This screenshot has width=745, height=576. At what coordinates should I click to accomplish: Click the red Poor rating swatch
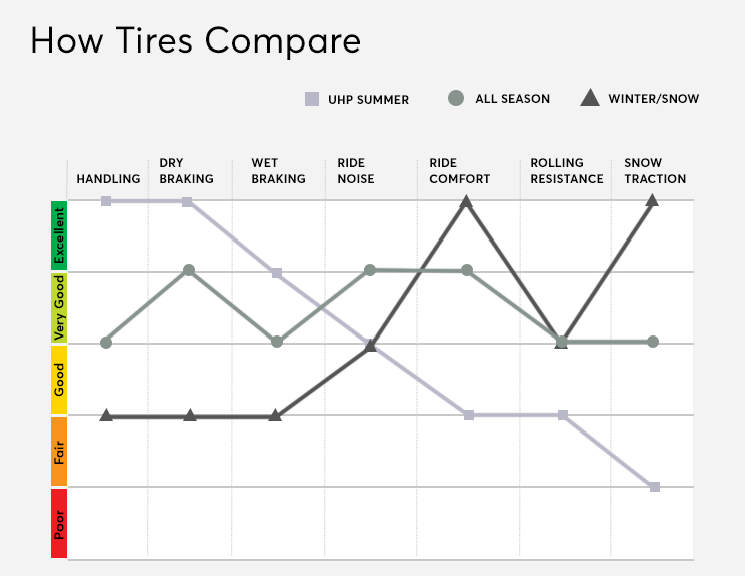(x=59, y=523)
